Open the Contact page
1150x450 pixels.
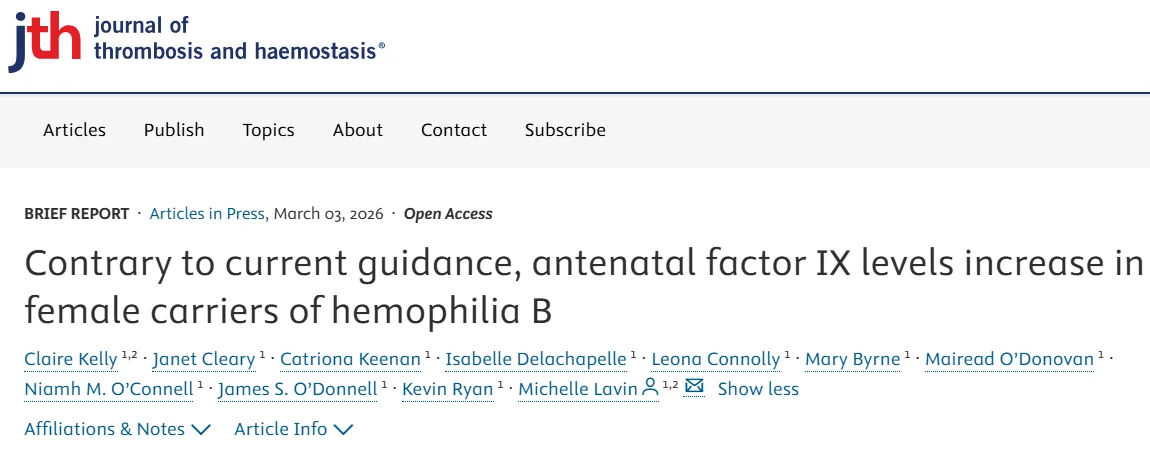click(454, 130)
